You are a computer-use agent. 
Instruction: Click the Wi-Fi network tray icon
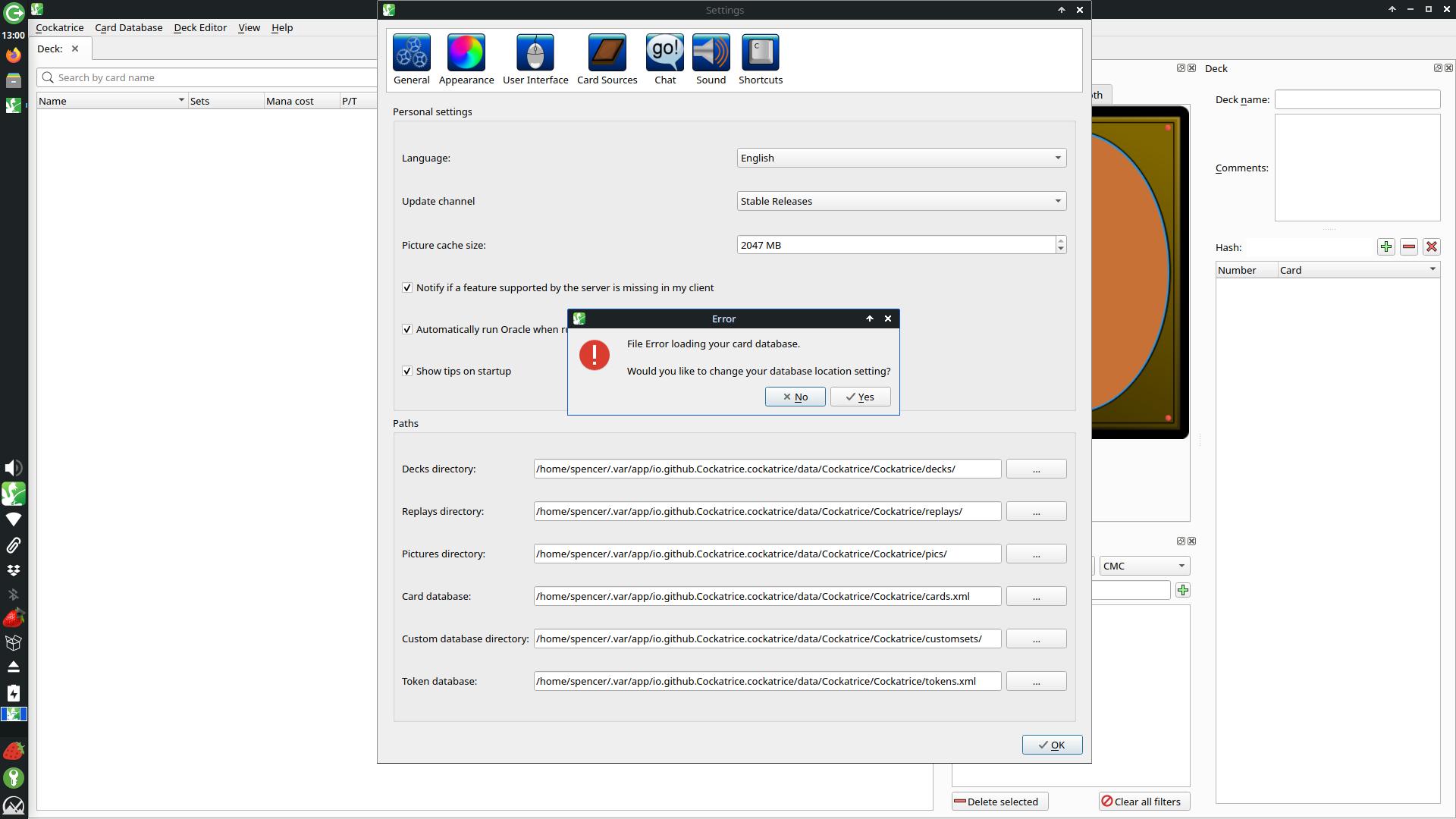[14, 519]
